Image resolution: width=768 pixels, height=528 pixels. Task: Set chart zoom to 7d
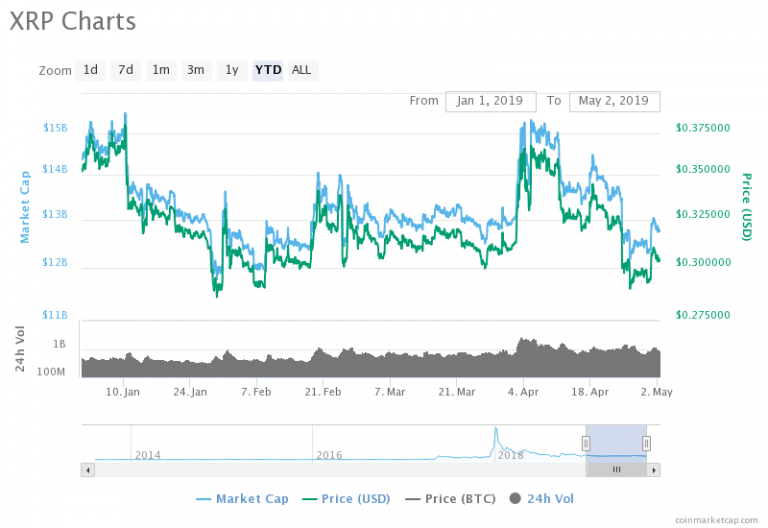125,70
